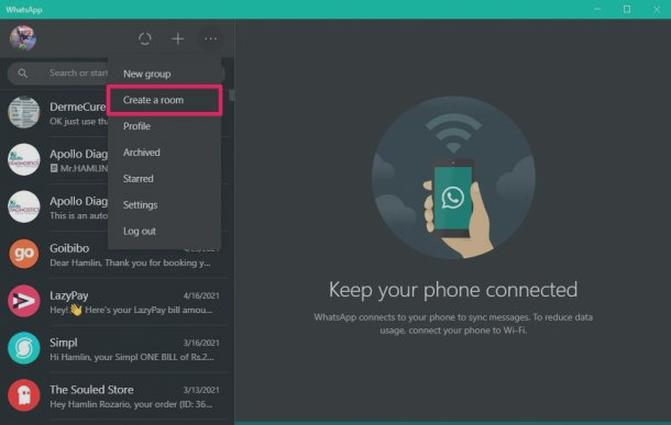Close the WhatsApp window
This screenshot has height=425, width=671.
[657, 9]
